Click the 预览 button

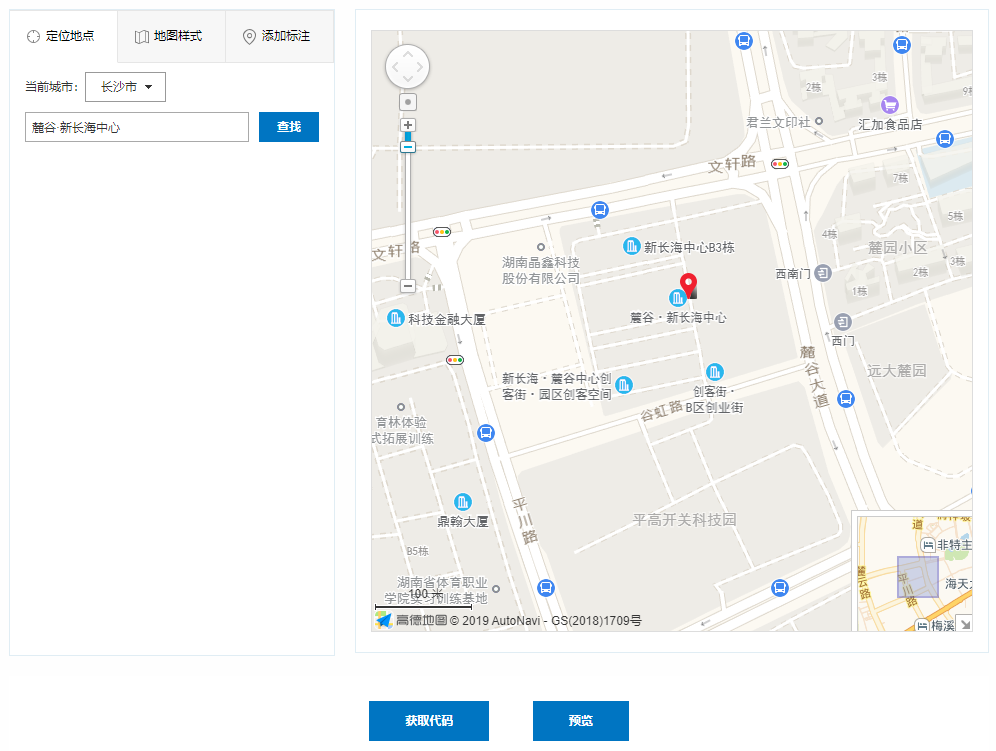tap(581, 721)
